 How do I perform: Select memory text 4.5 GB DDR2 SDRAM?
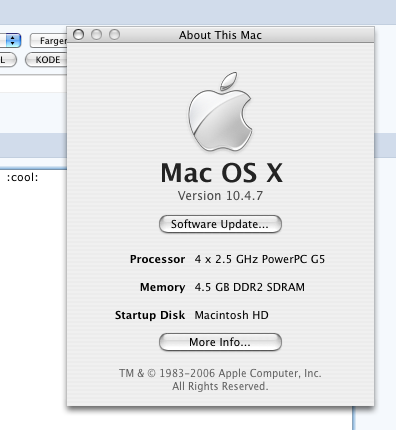tap(250, 287)
